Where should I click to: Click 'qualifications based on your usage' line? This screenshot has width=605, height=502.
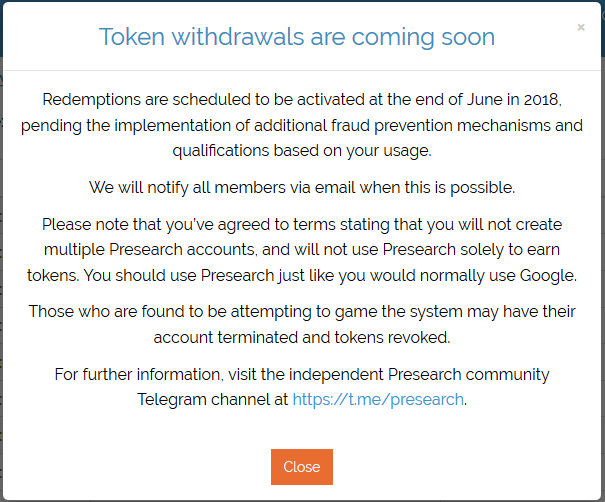(x=301, y=151)
